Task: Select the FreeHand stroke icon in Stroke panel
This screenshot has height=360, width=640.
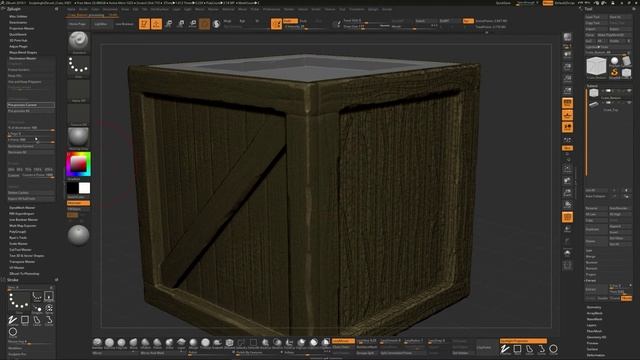Action: 13,320
